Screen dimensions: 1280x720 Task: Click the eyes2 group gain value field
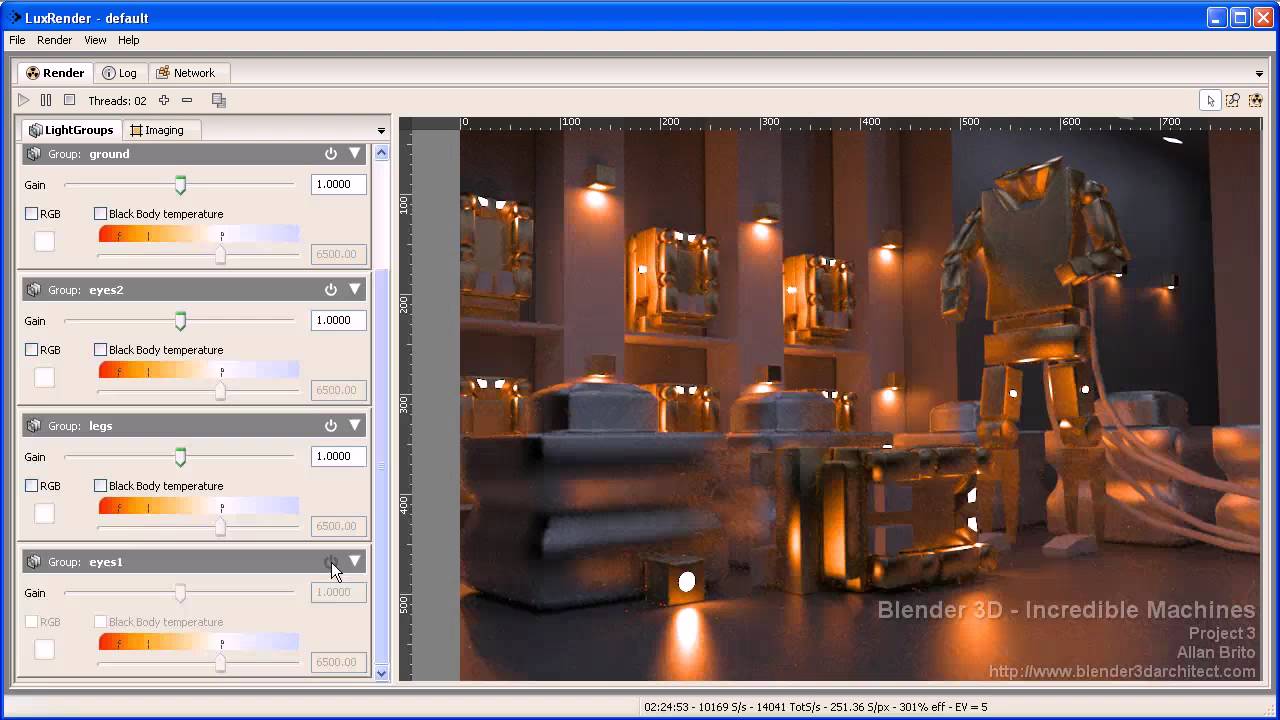pyautogui.click(x=339, y=320)
